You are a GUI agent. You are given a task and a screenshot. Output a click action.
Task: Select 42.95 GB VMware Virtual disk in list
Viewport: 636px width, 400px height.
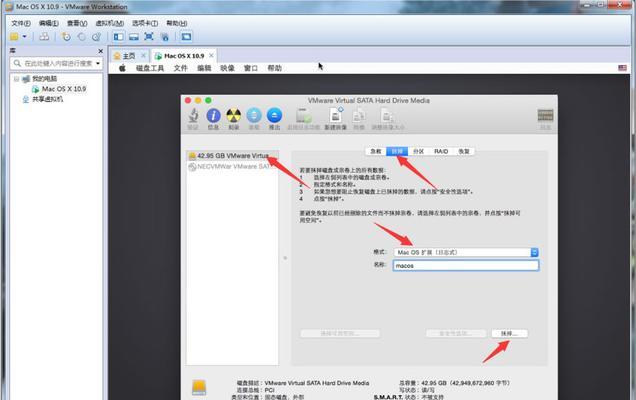232,156
